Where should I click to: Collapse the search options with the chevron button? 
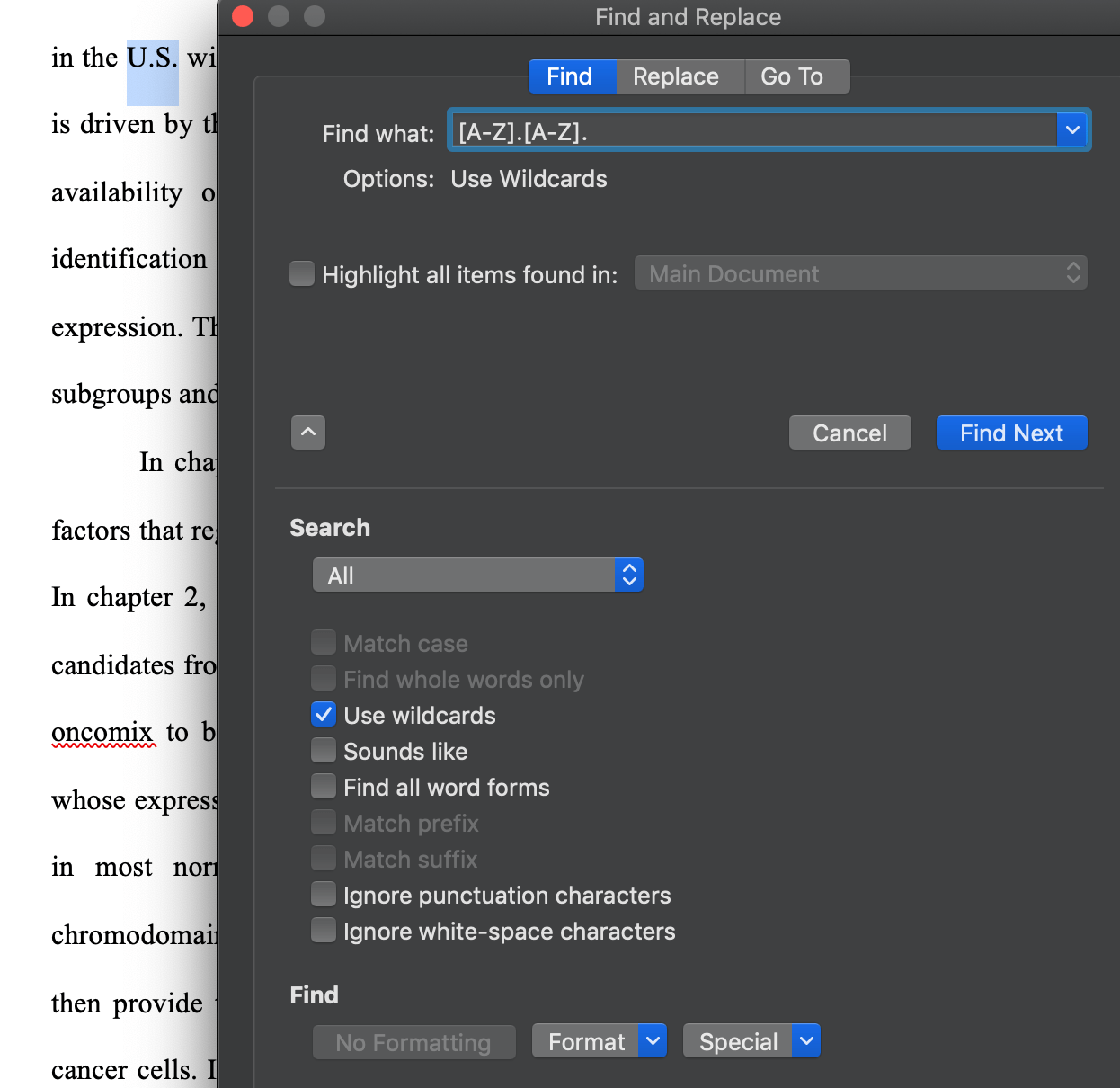(x=308, y=433)
